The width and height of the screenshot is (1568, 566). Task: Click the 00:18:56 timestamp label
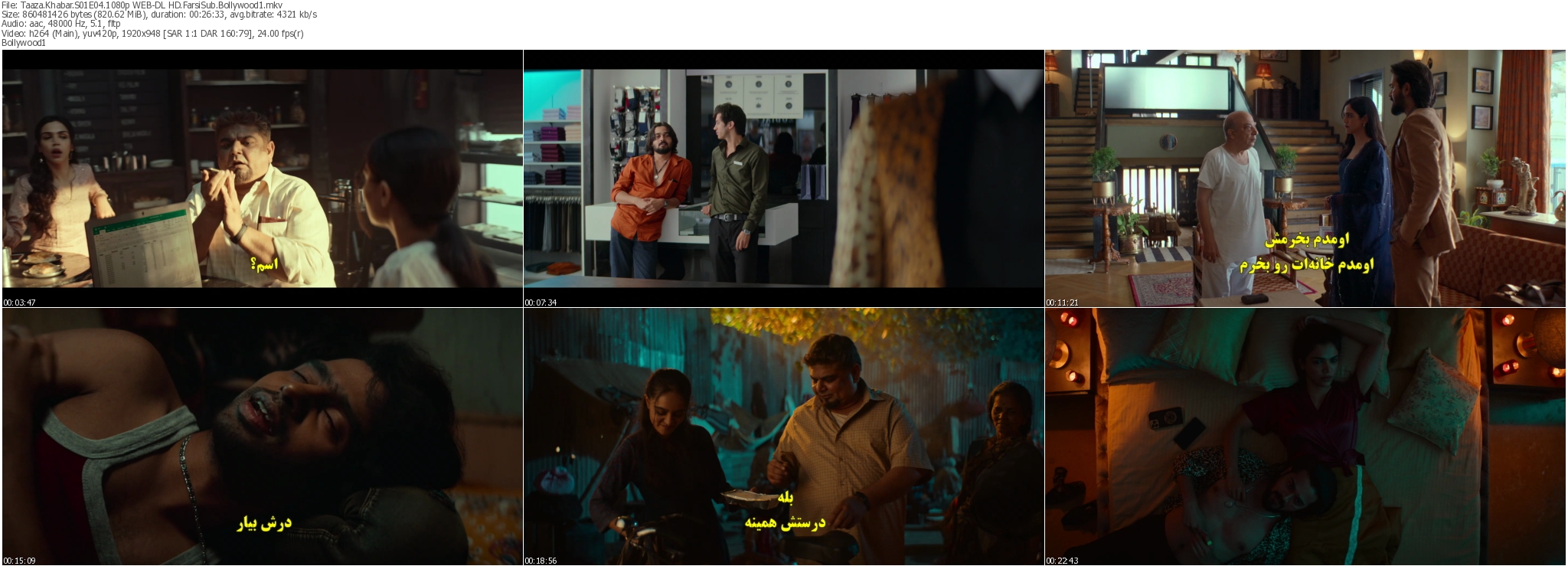pos(541,561)
